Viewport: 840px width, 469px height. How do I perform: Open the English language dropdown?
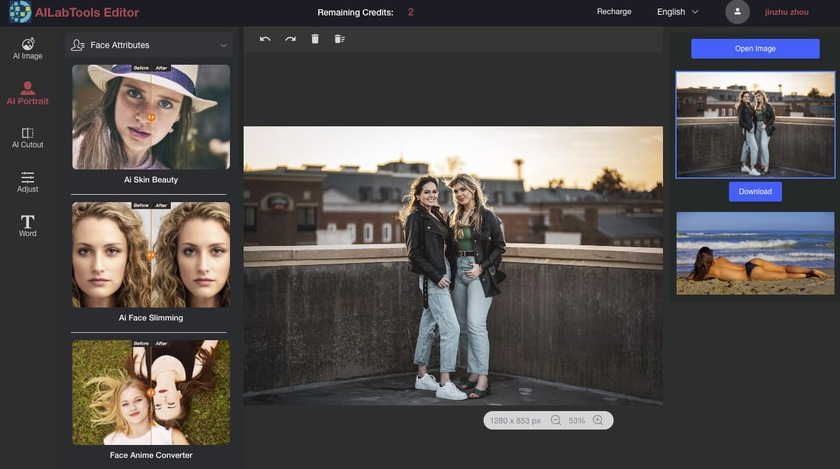pos(677,12)
